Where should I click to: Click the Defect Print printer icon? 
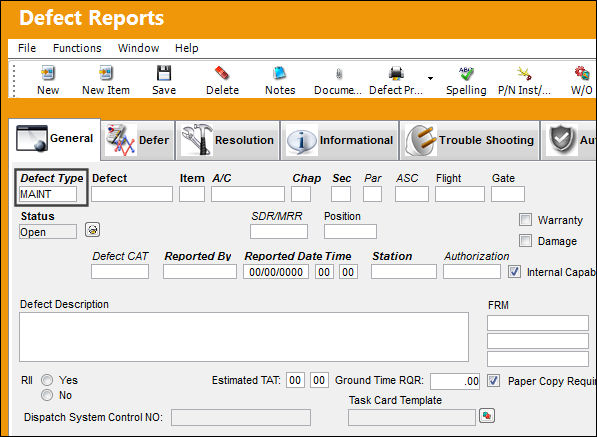[x=396, y=73]
